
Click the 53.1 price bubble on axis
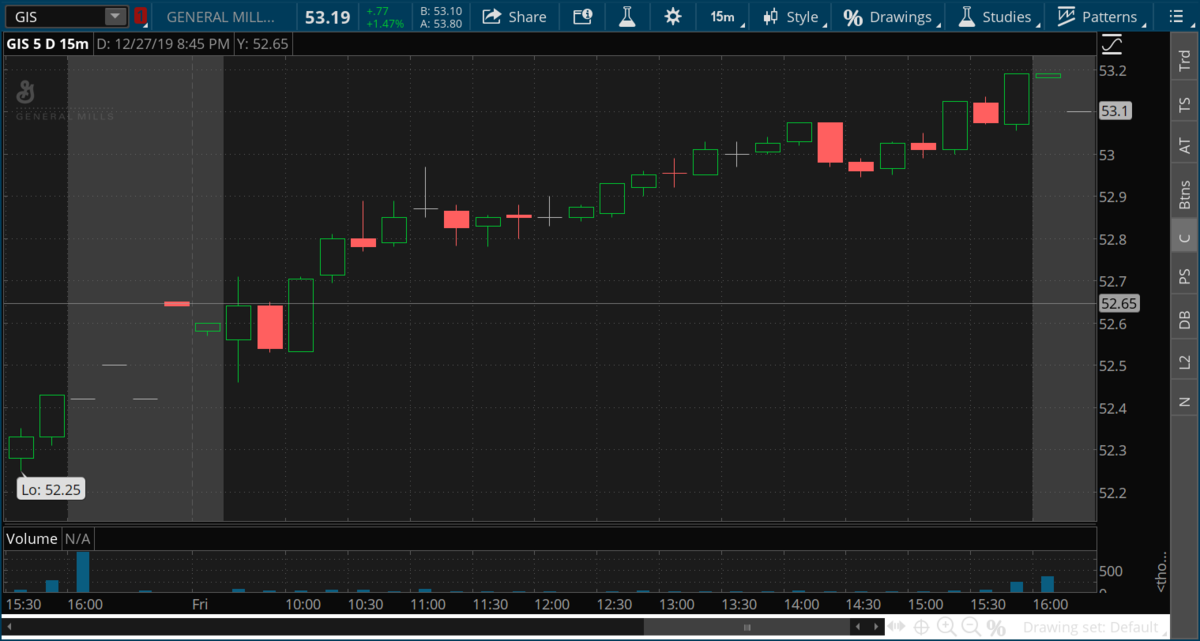(1115, 111)
